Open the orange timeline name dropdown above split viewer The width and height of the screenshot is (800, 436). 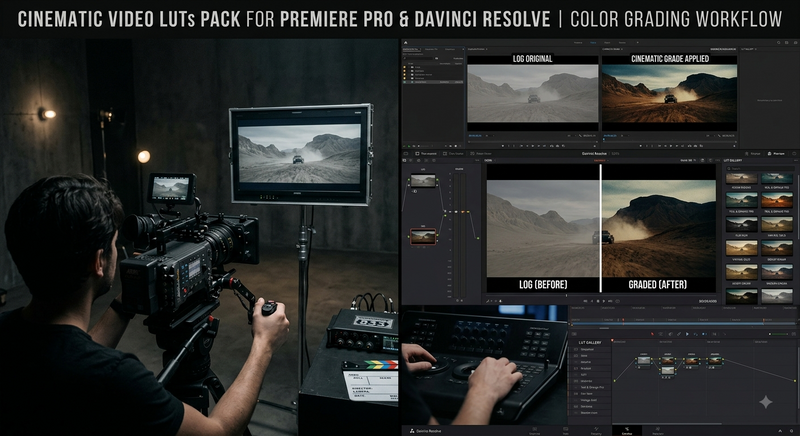click(x=601, y=161)
